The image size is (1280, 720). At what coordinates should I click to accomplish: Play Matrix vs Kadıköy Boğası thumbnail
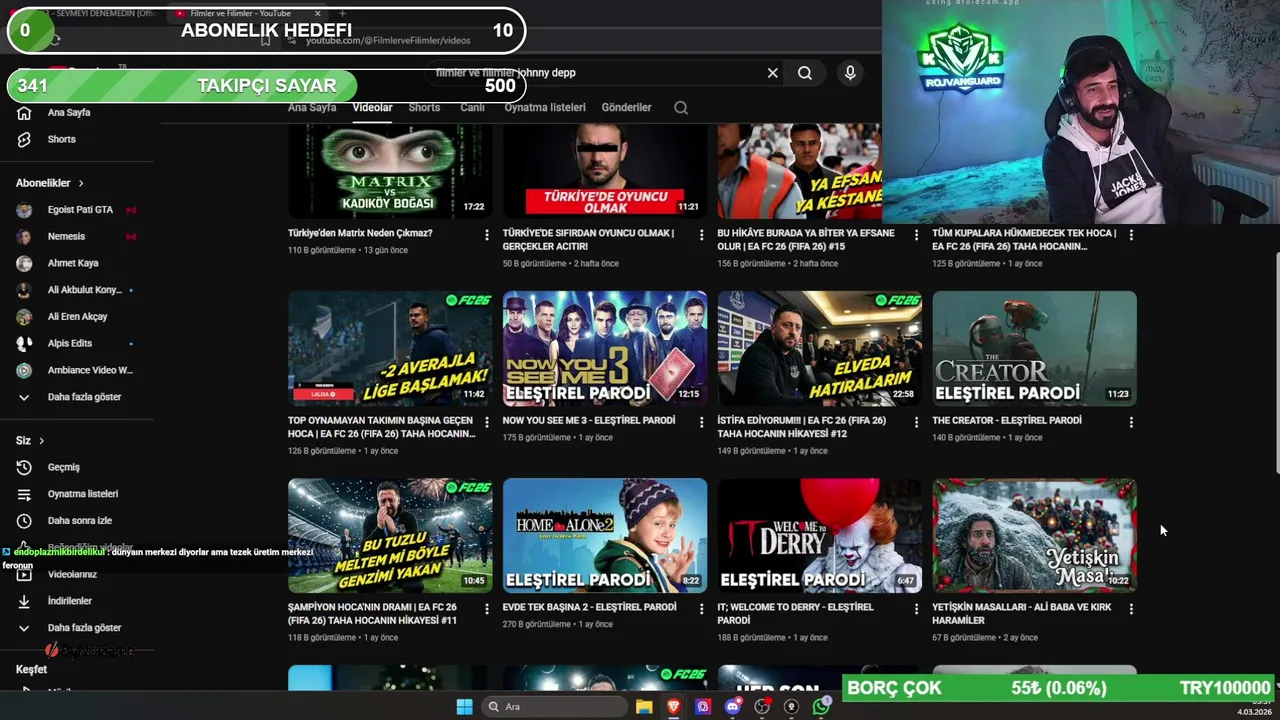pos(390,170)
